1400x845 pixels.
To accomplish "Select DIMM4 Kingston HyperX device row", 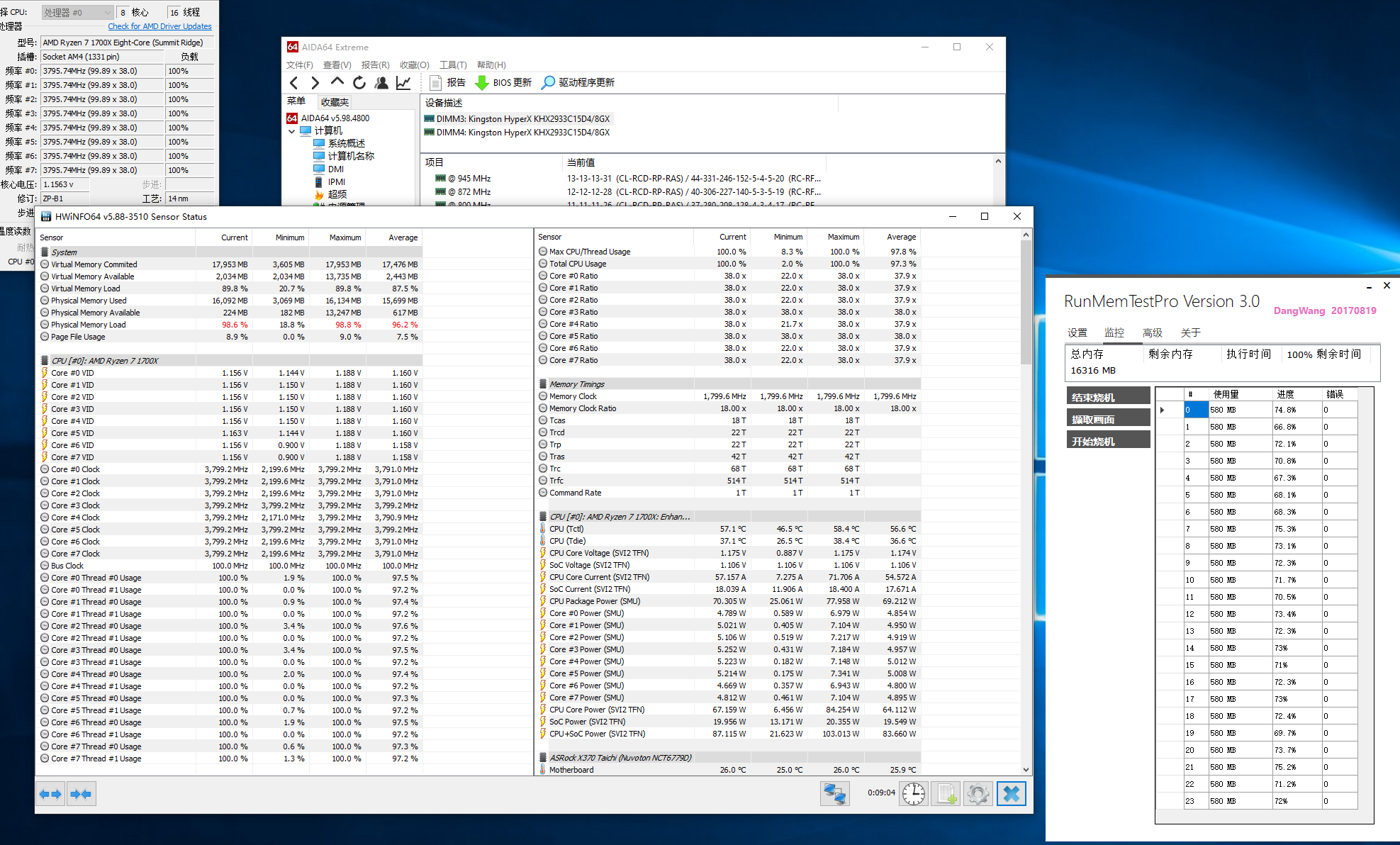I will [517, 133].
